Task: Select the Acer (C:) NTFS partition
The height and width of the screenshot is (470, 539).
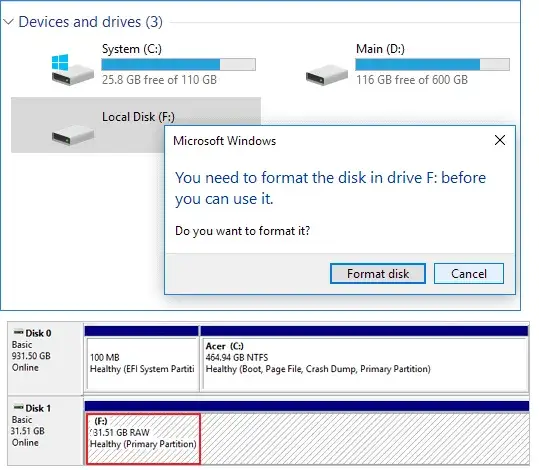Action: pyautogui.click(x=365, y=364)
